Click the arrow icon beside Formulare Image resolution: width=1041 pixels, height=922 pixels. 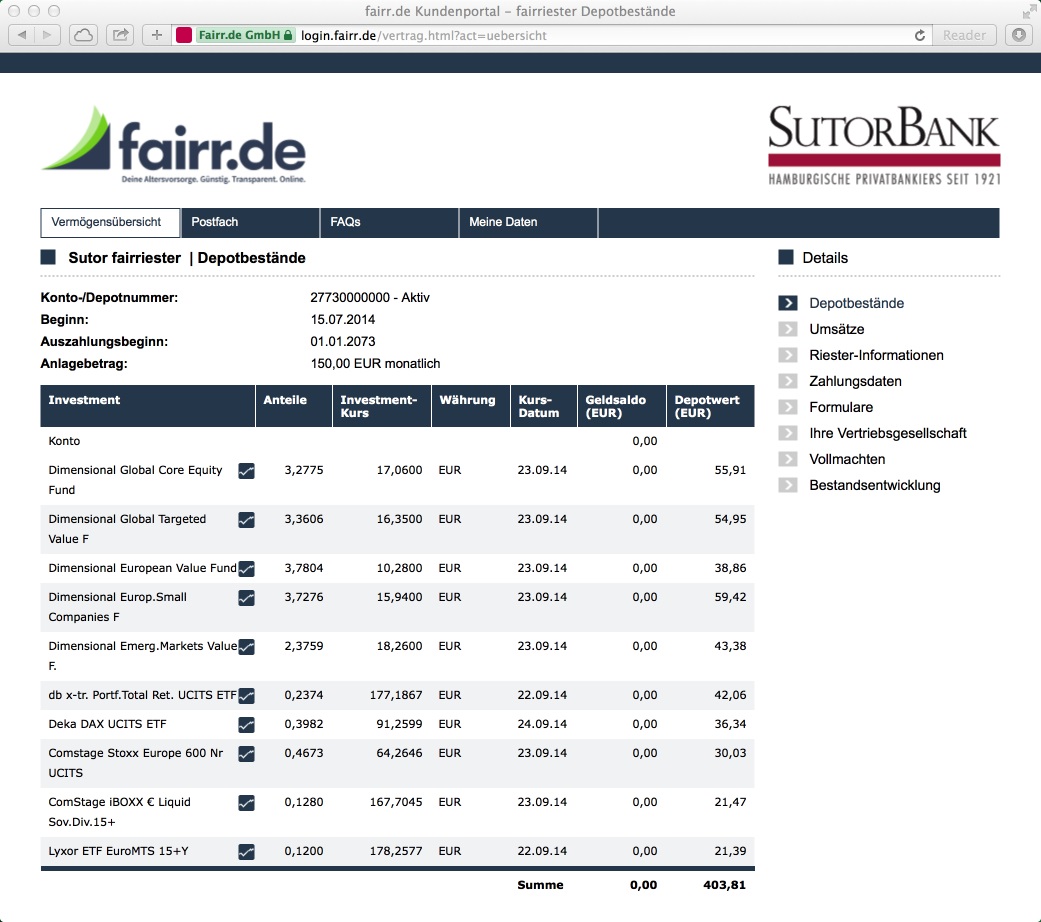[x=787, y=407]
